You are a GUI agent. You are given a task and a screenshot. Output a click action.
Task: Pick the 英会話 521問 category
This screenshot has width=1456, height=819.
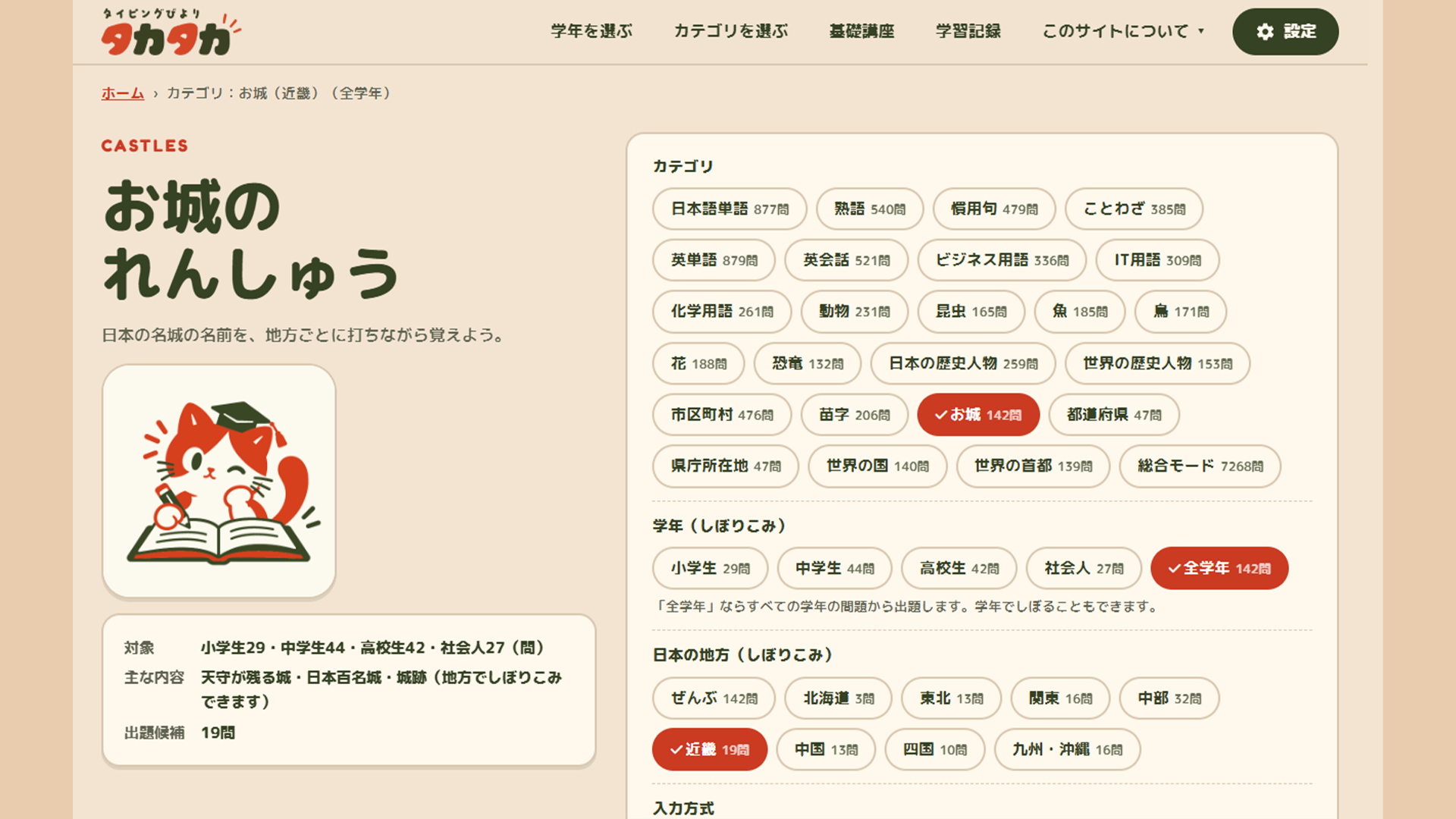coord(846,260)
